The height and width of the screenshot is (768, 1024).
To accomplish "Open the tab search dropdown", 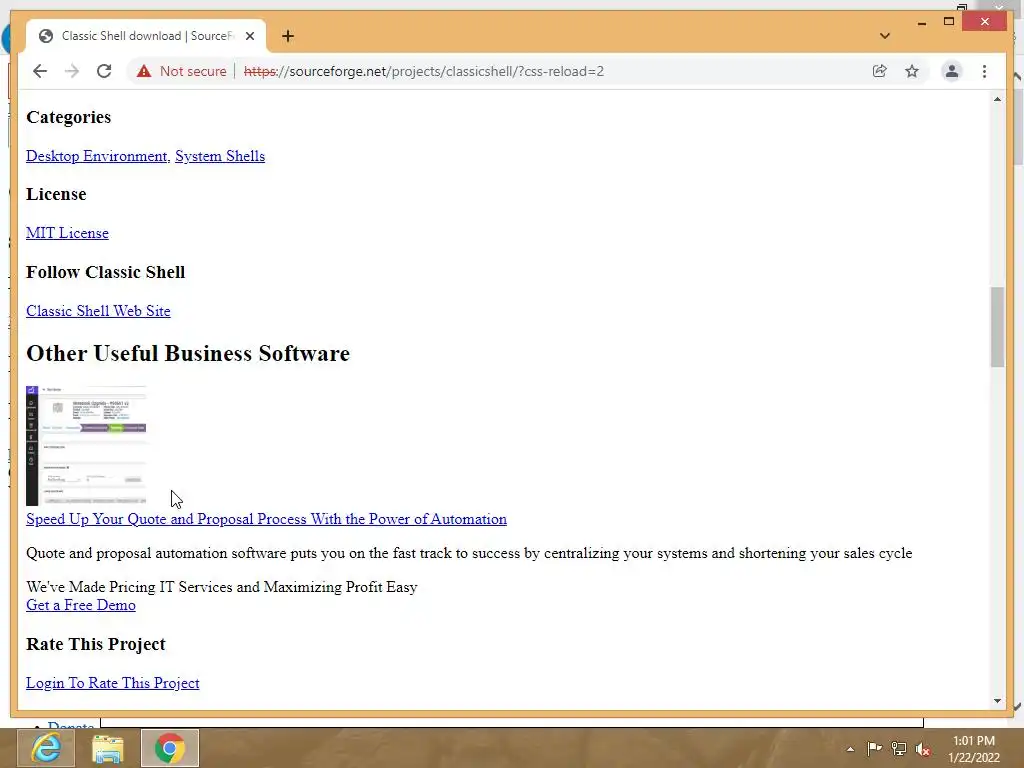I will click(885, 36).
